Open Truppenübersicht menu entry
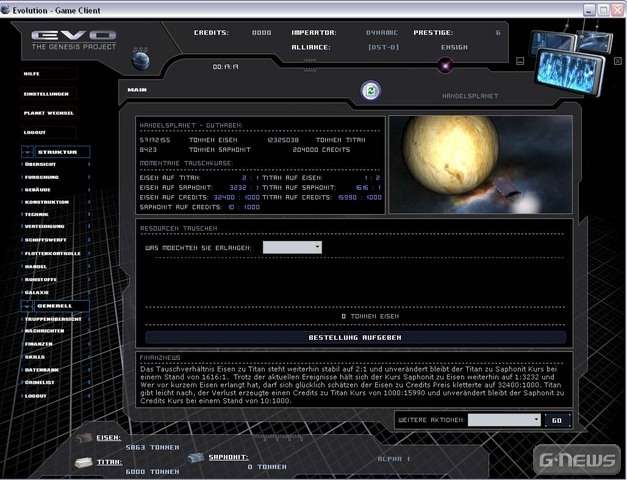Viewport: 627px width, 480px height. point(53,319)
